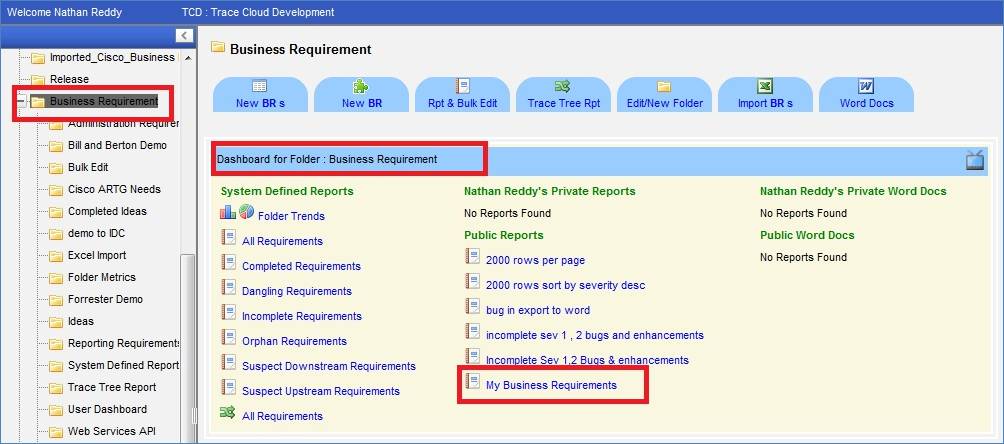
Task: Open the Folder Trends chart icon
Action: 237,213
